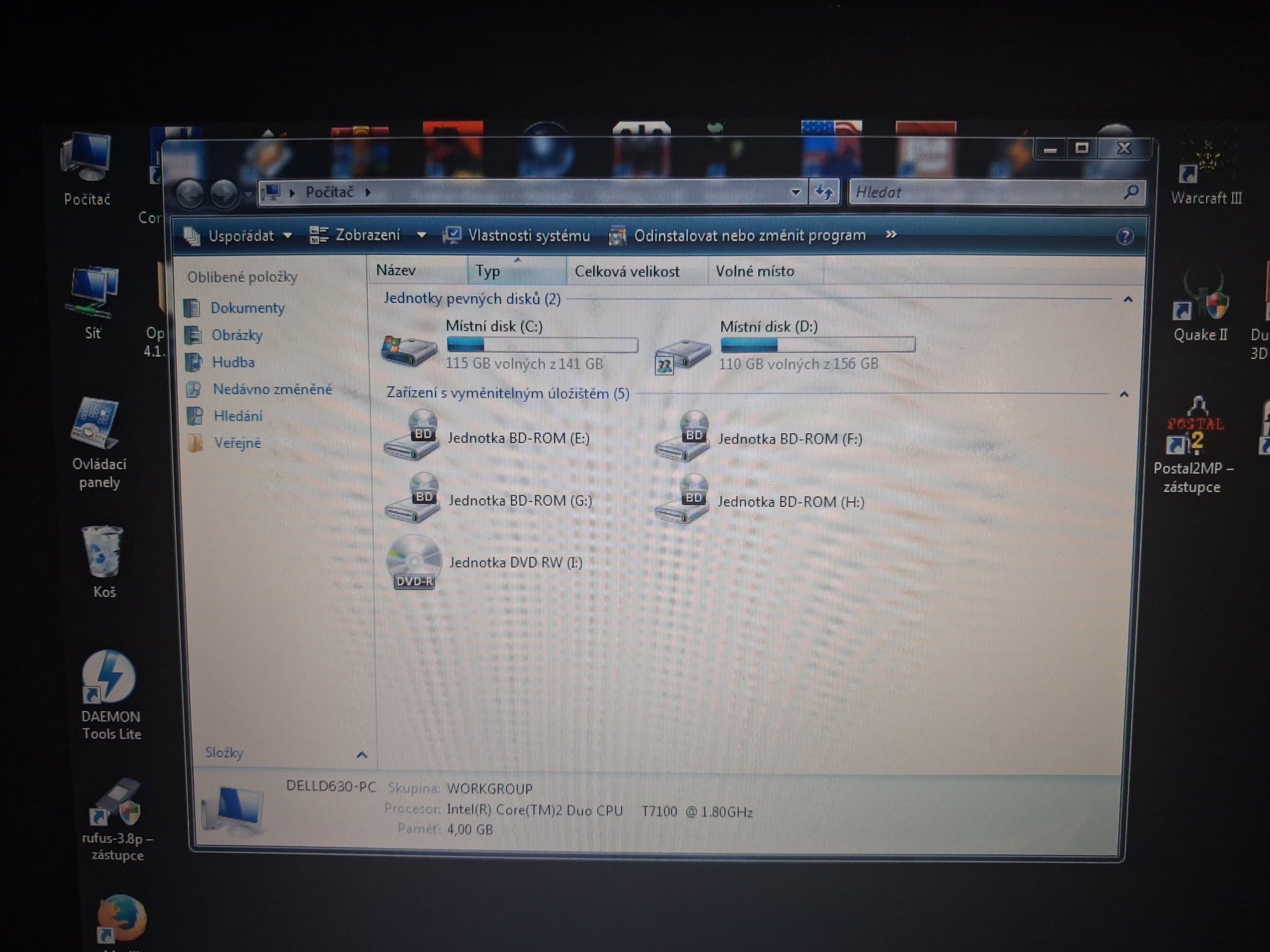Select Místní disk (C:) drive icon
This screenshot has height=952, width=1270.
coord(409,350)
